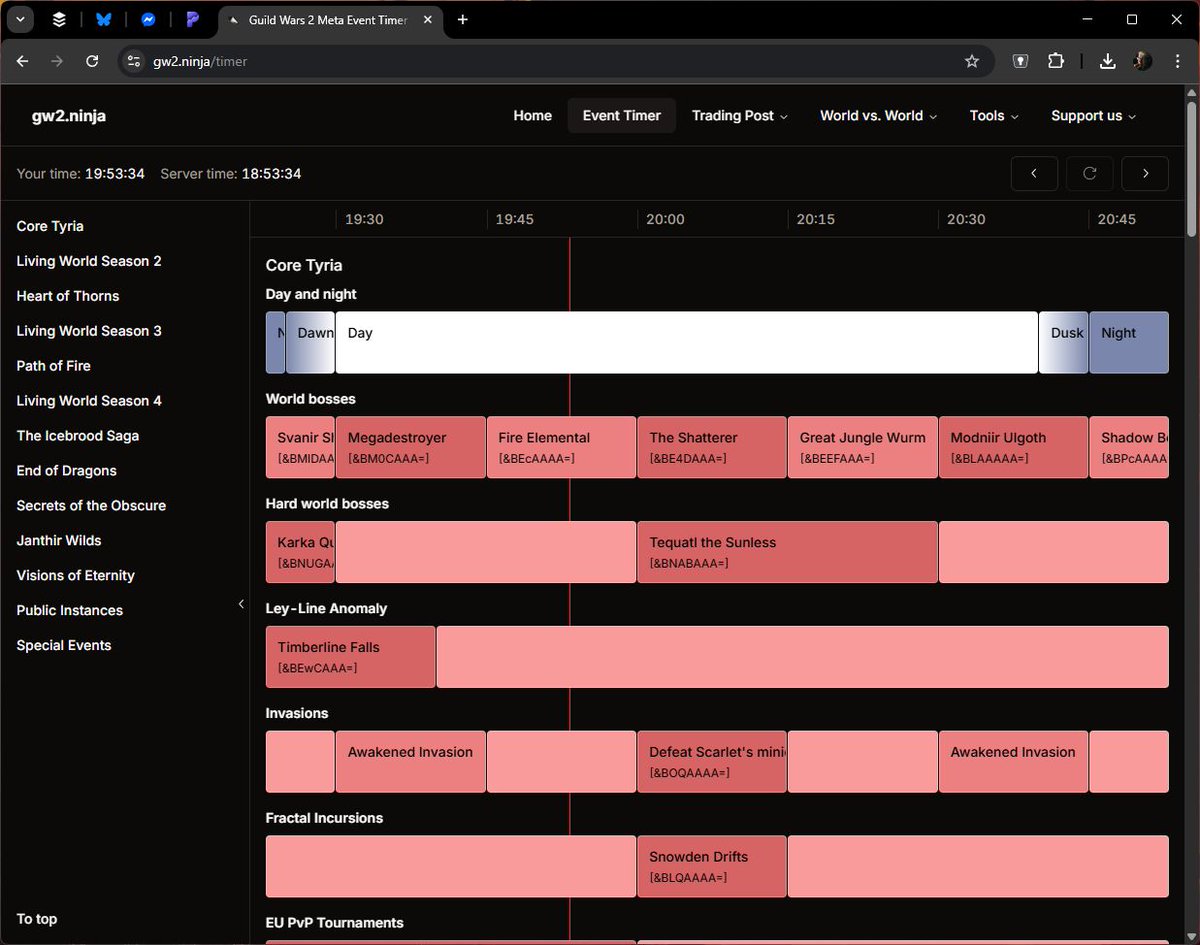Click the 20:00 time marker
1200x945 pixels.
pyautogui.click(x=665, y=219)
